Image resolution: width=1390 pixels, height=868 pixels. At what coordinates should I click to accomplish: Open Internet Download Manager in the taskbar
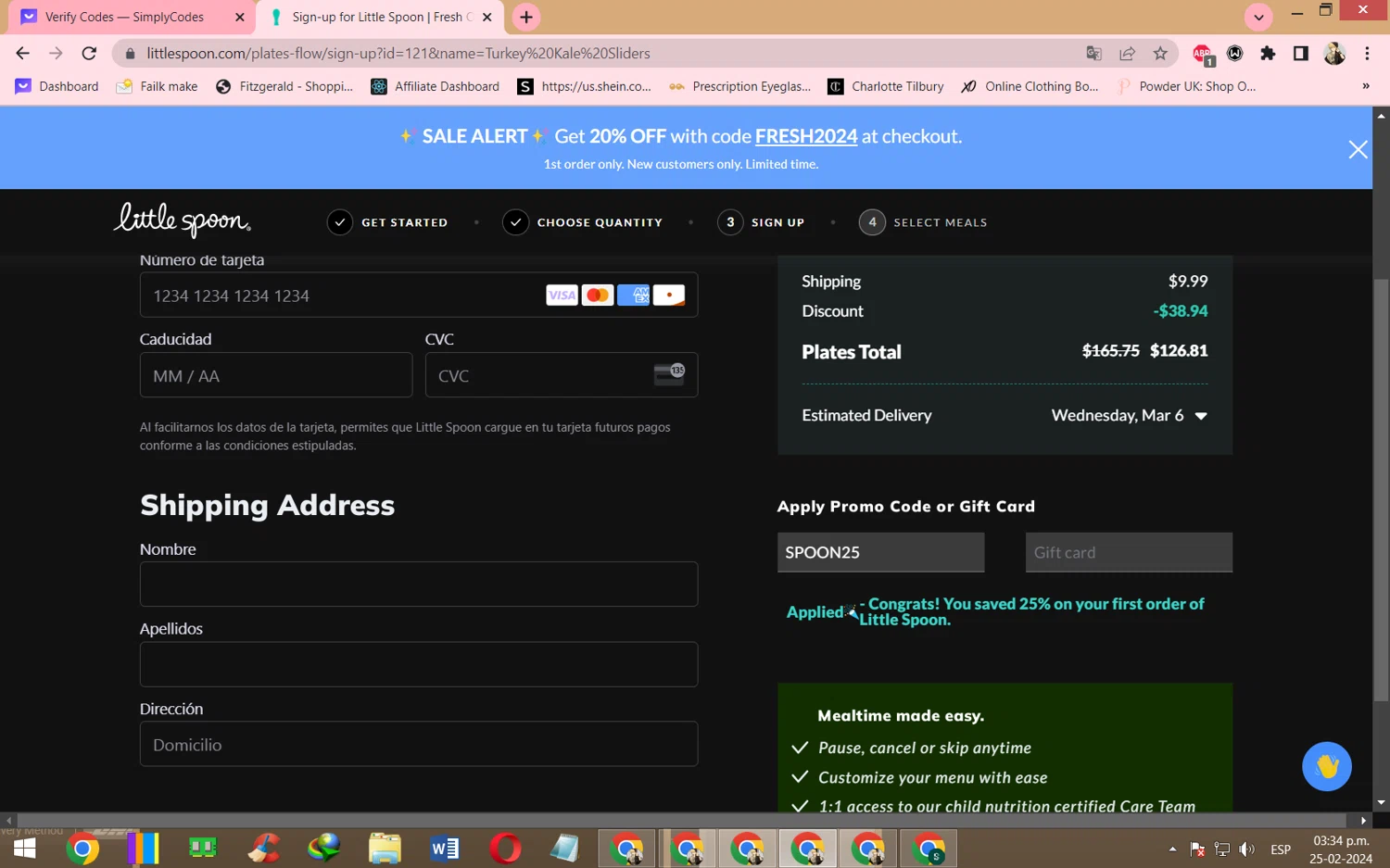[324, 849]
